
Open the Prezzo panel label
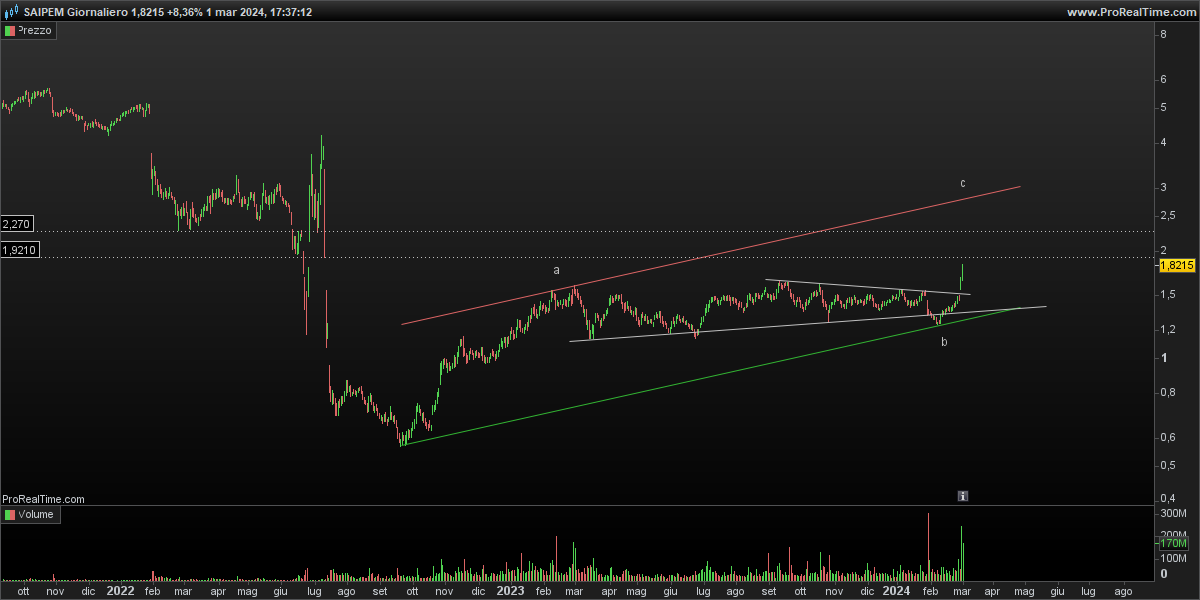point(36,31)
